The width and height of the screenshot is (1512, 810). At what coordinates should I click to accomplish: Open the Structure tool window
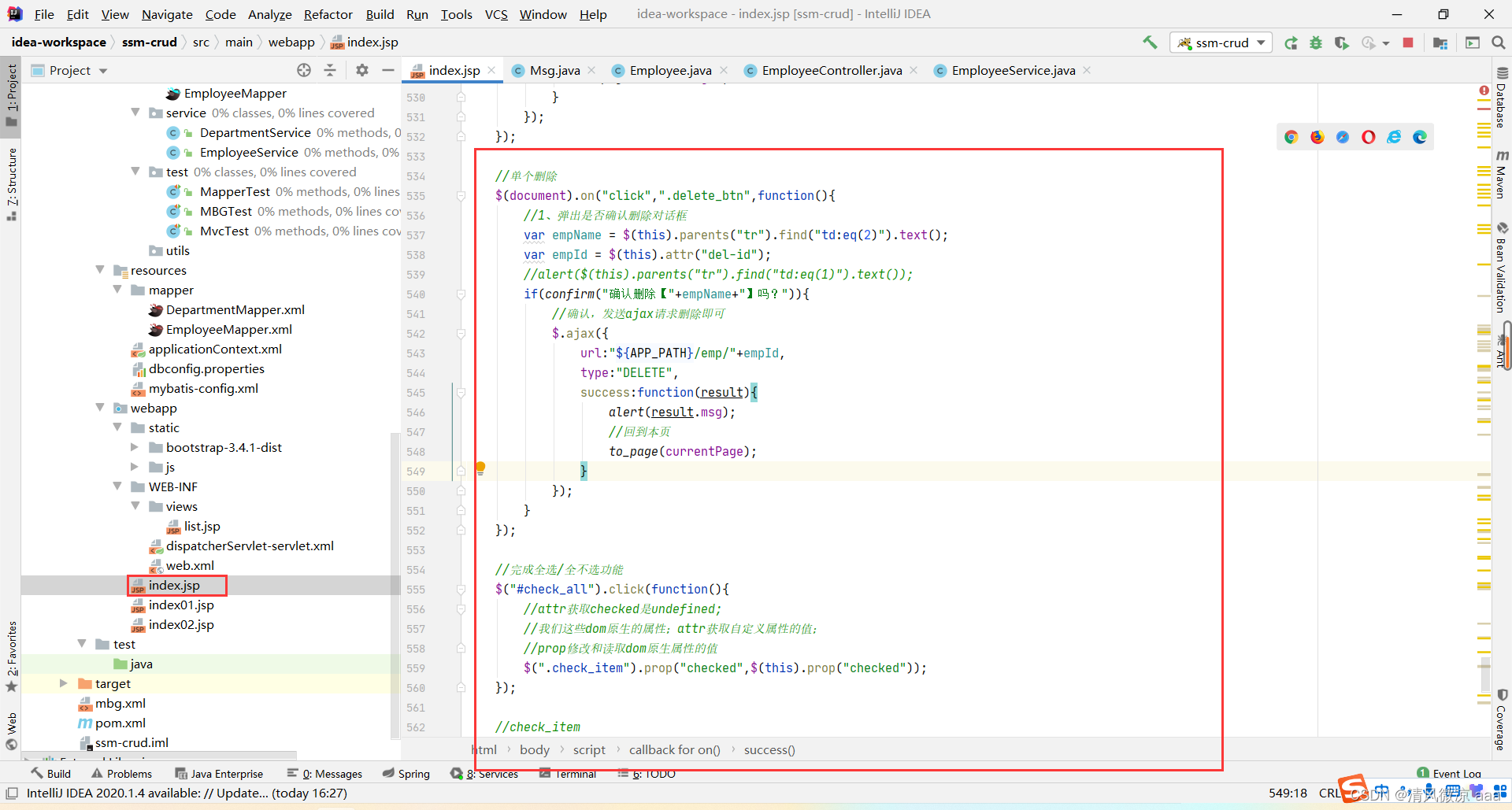click(x=11, y=183)
